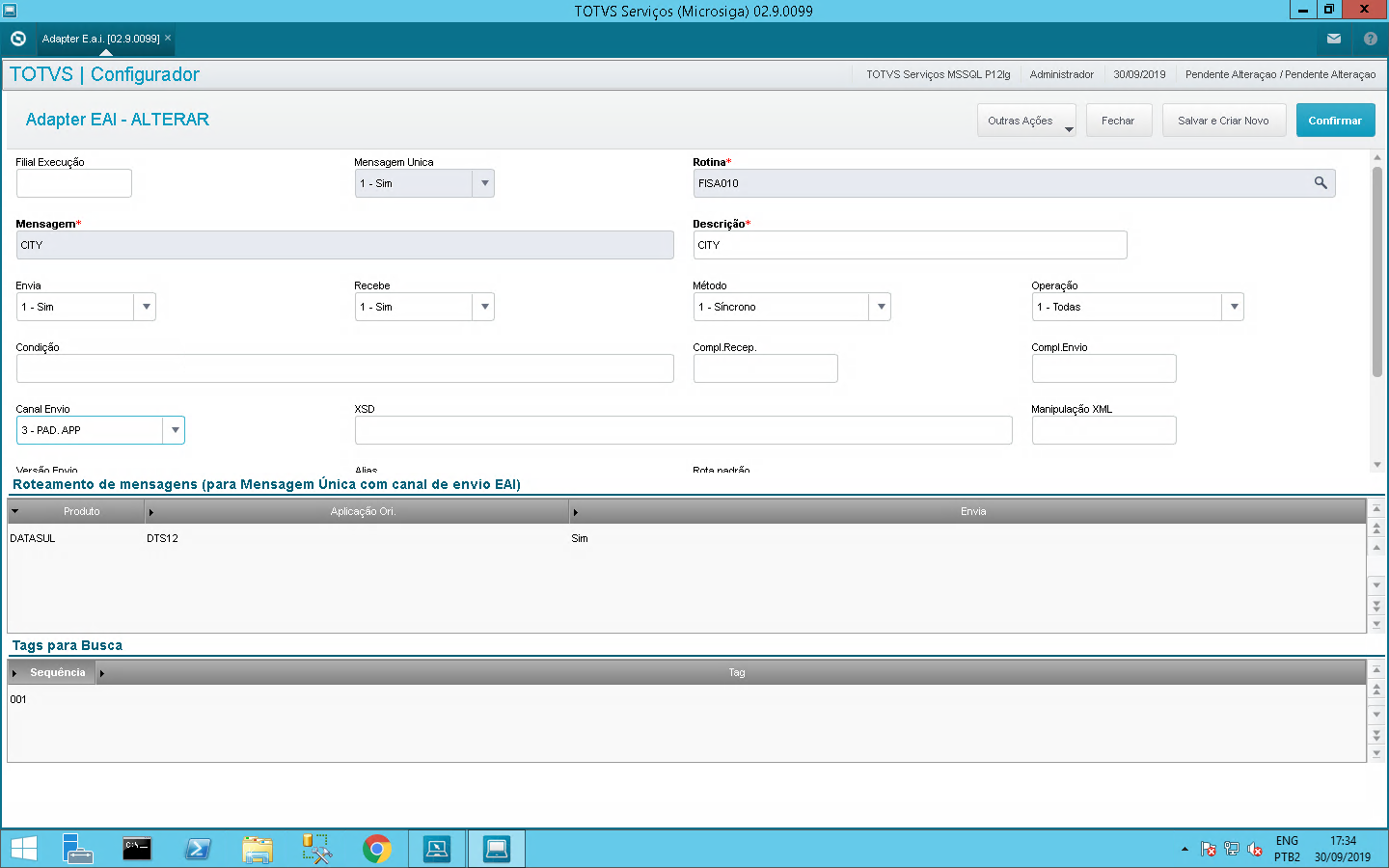Confirm changes with Confirmar button
Viewport: 1389px width, 868px height.
coord(1335,121)
